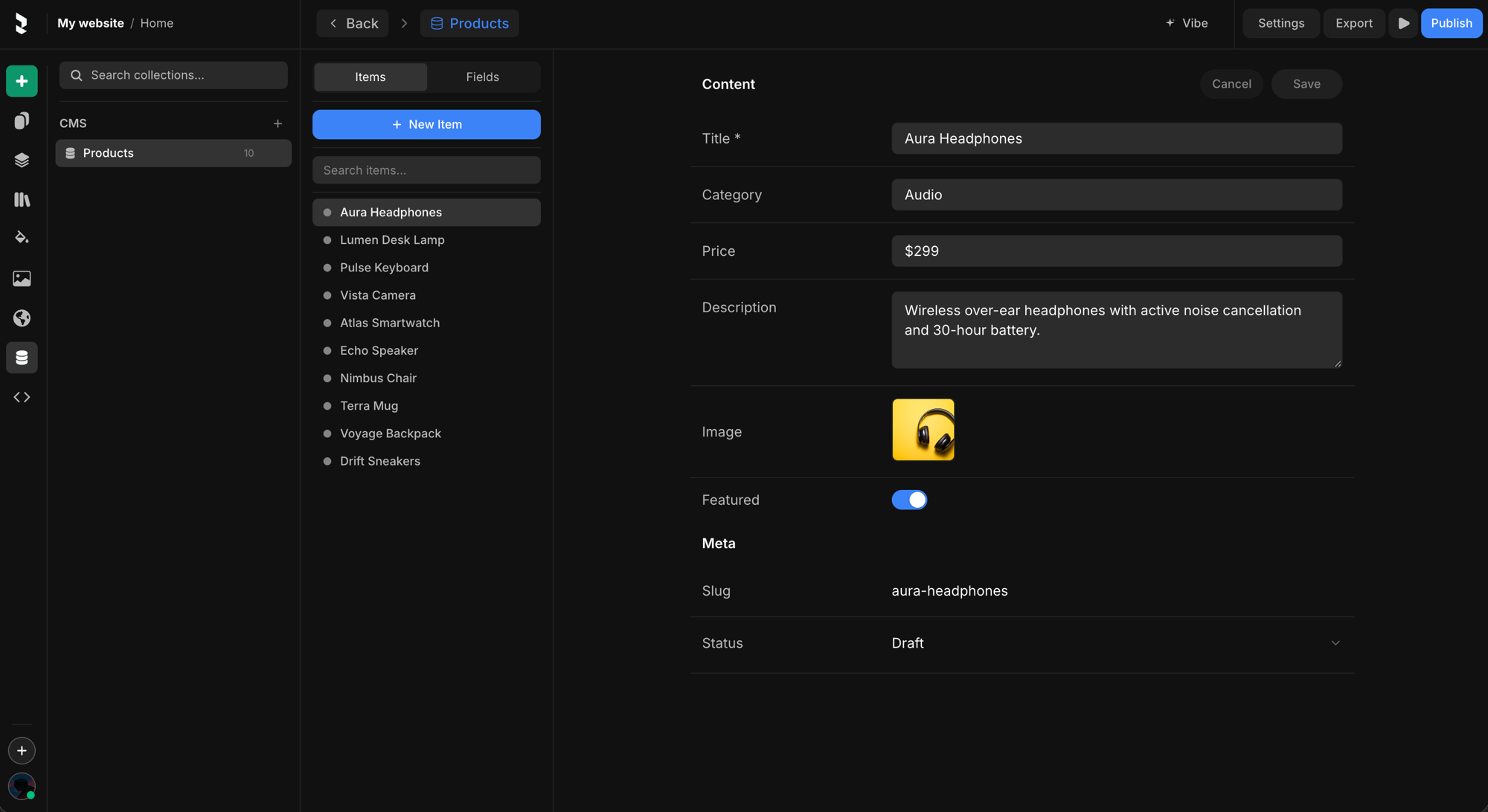Select Nimbus Chair item
This screenshot has height=812, width=1488.
pos(426,378)
